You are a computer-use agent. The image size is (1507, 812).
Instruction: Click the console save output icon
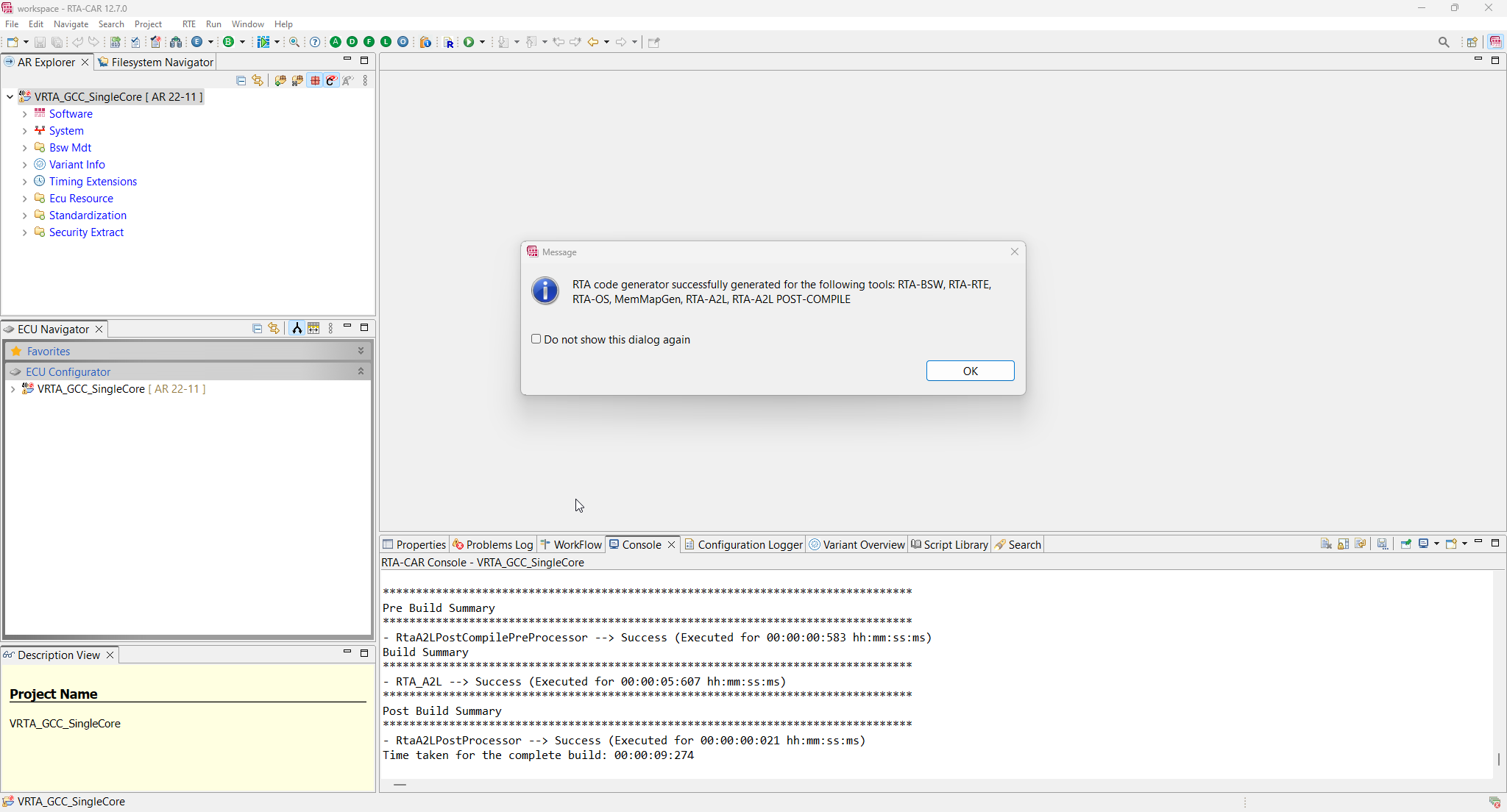pyautogui.click(x=1383, y=544)
